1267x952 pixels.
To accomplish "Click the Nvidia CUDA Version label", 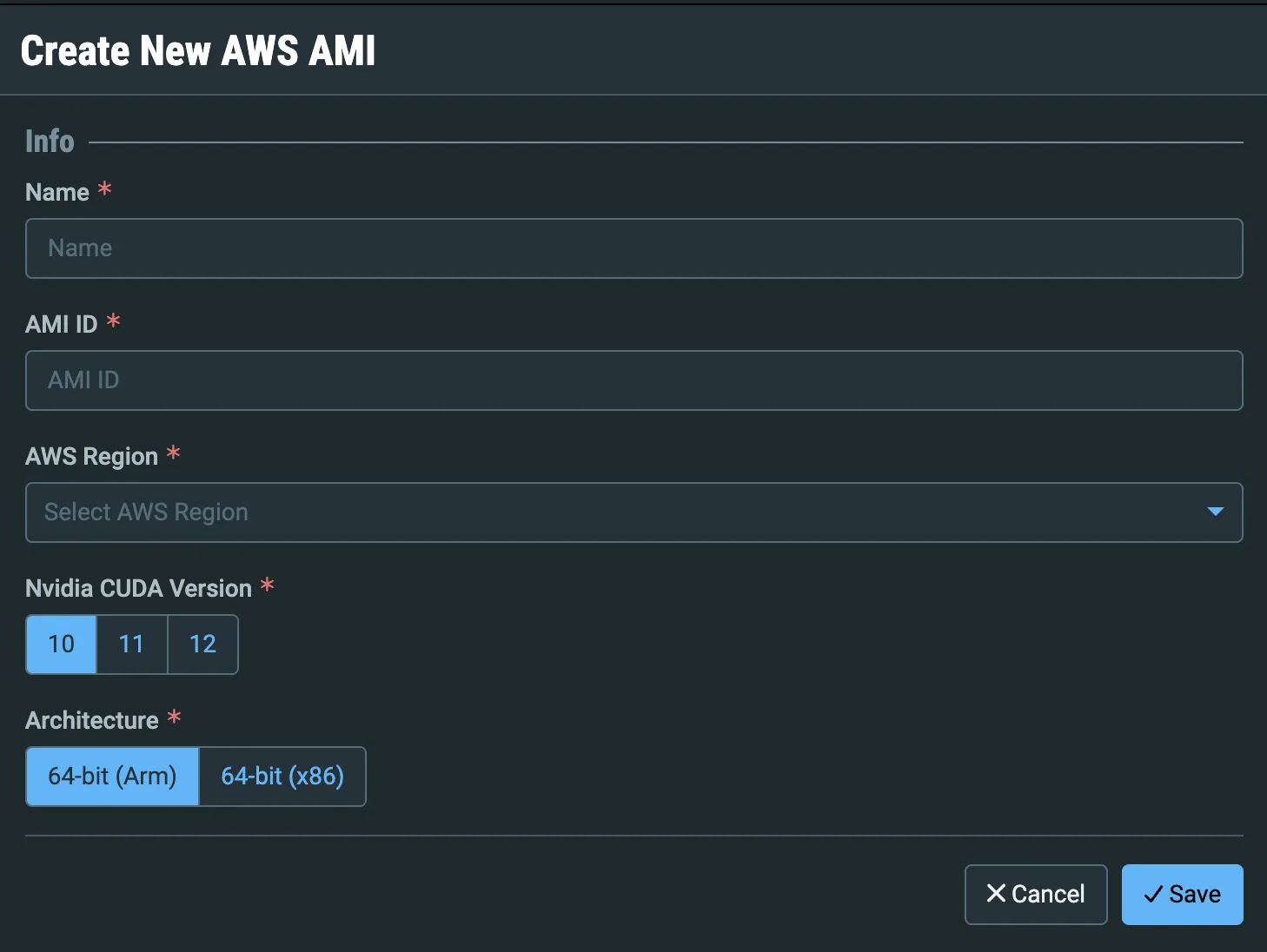I will coord(139,588).
